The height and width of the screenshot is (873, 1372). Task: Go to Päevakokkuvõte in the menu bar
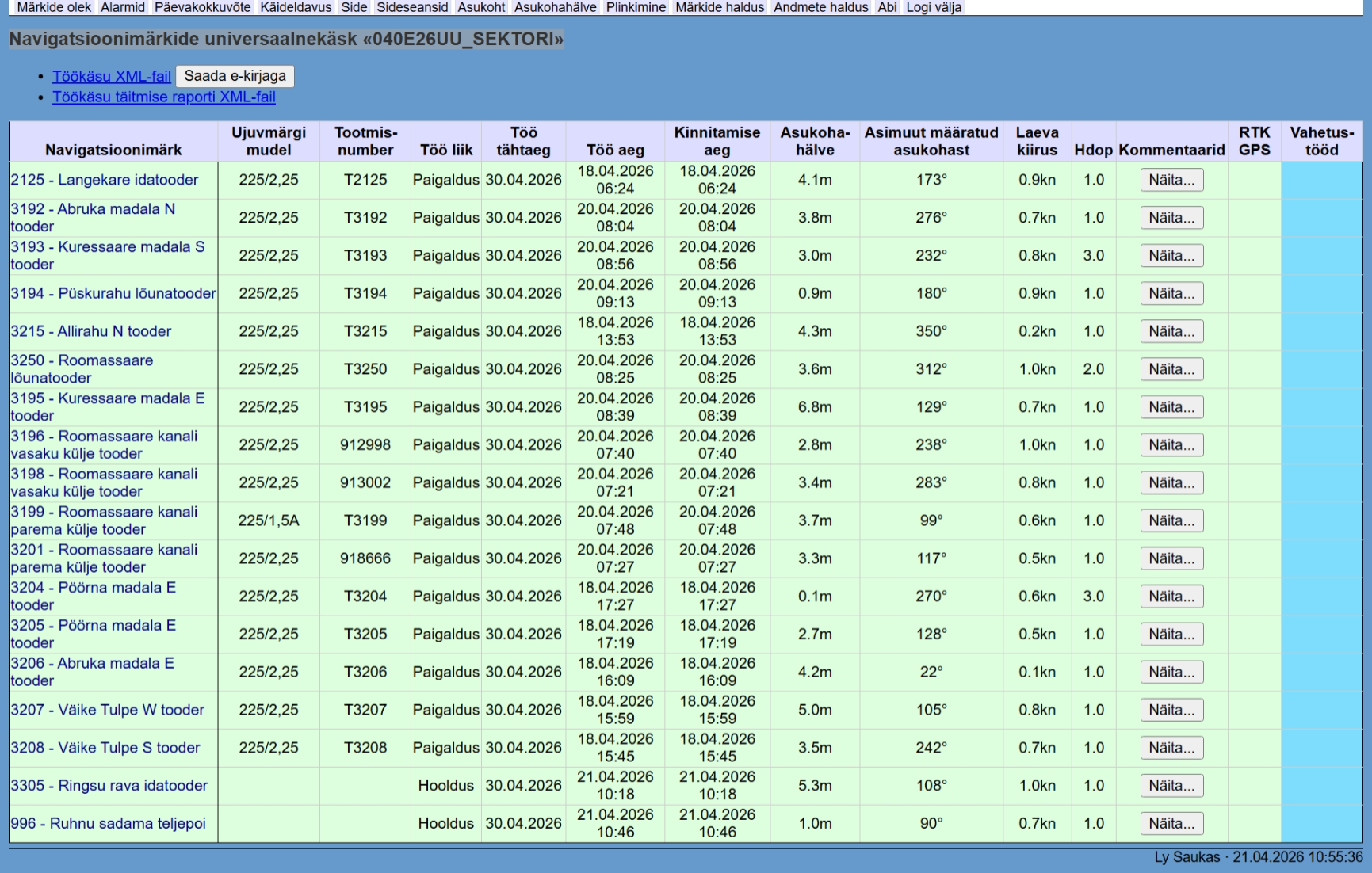(202, 7)
